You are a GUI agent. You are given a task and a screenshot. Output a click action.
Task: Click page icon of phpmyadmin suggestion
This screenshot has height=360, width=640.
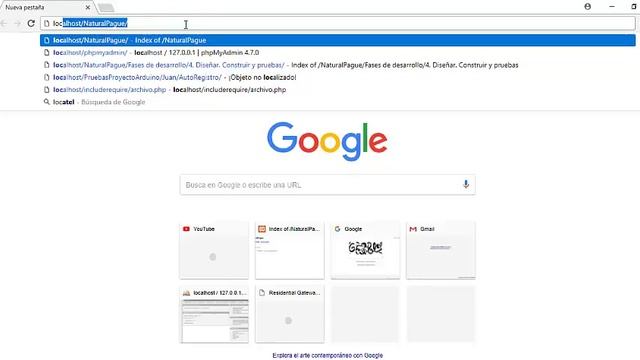(47, 53)
